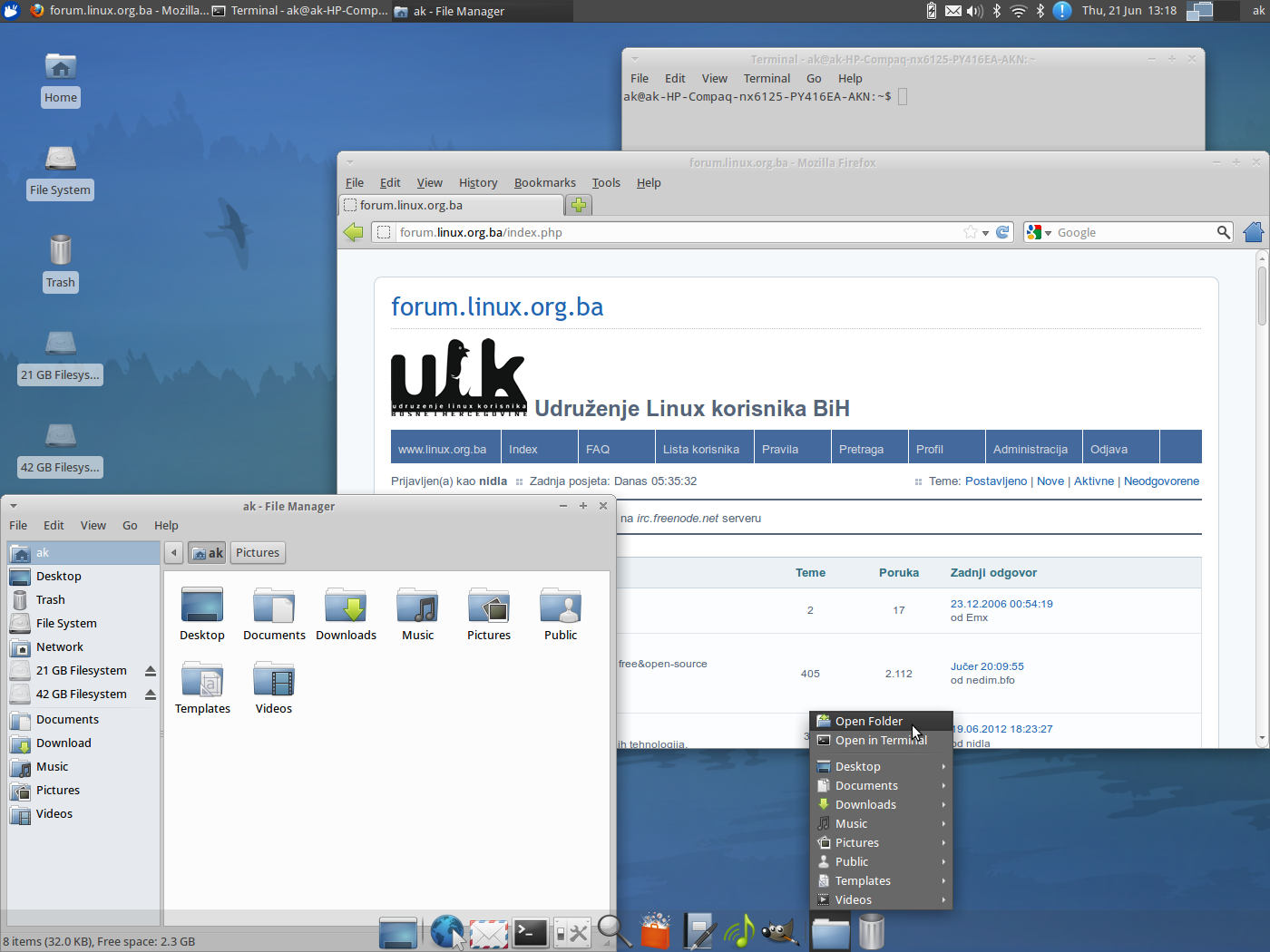Launch the GIMP dock icon

(780, 931)
